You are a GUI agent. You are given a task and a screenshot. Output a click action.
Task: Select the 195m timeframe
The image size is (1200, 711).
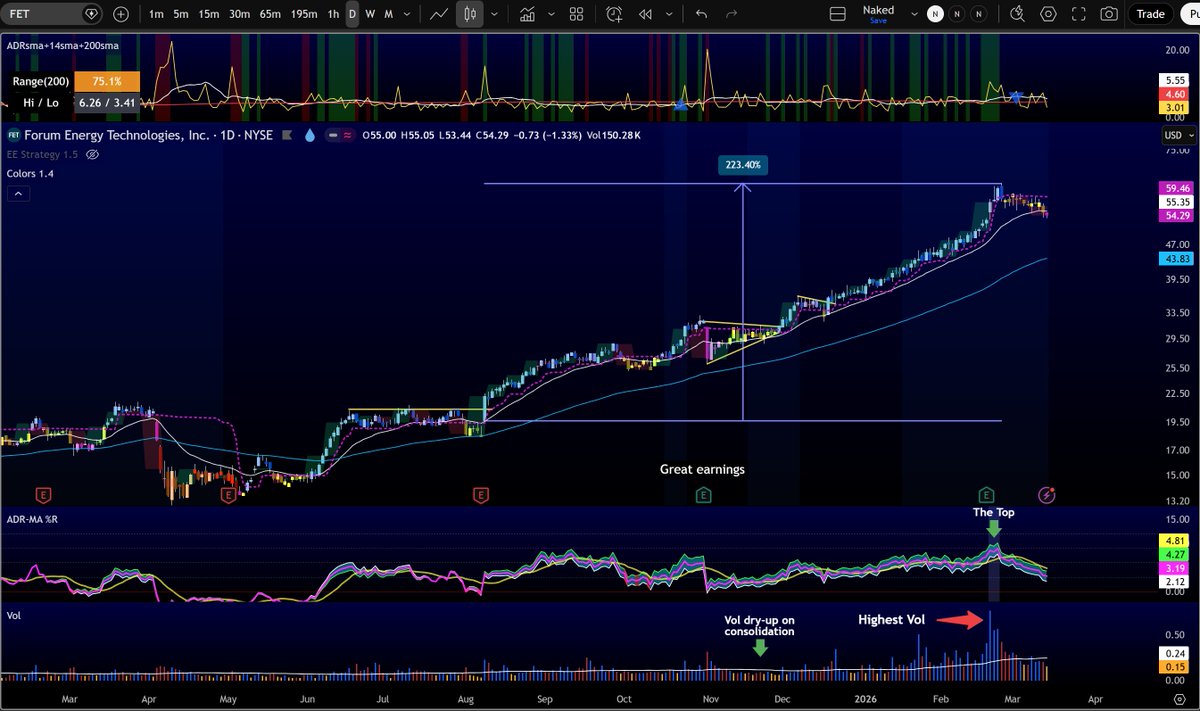(x=304, y=14)
